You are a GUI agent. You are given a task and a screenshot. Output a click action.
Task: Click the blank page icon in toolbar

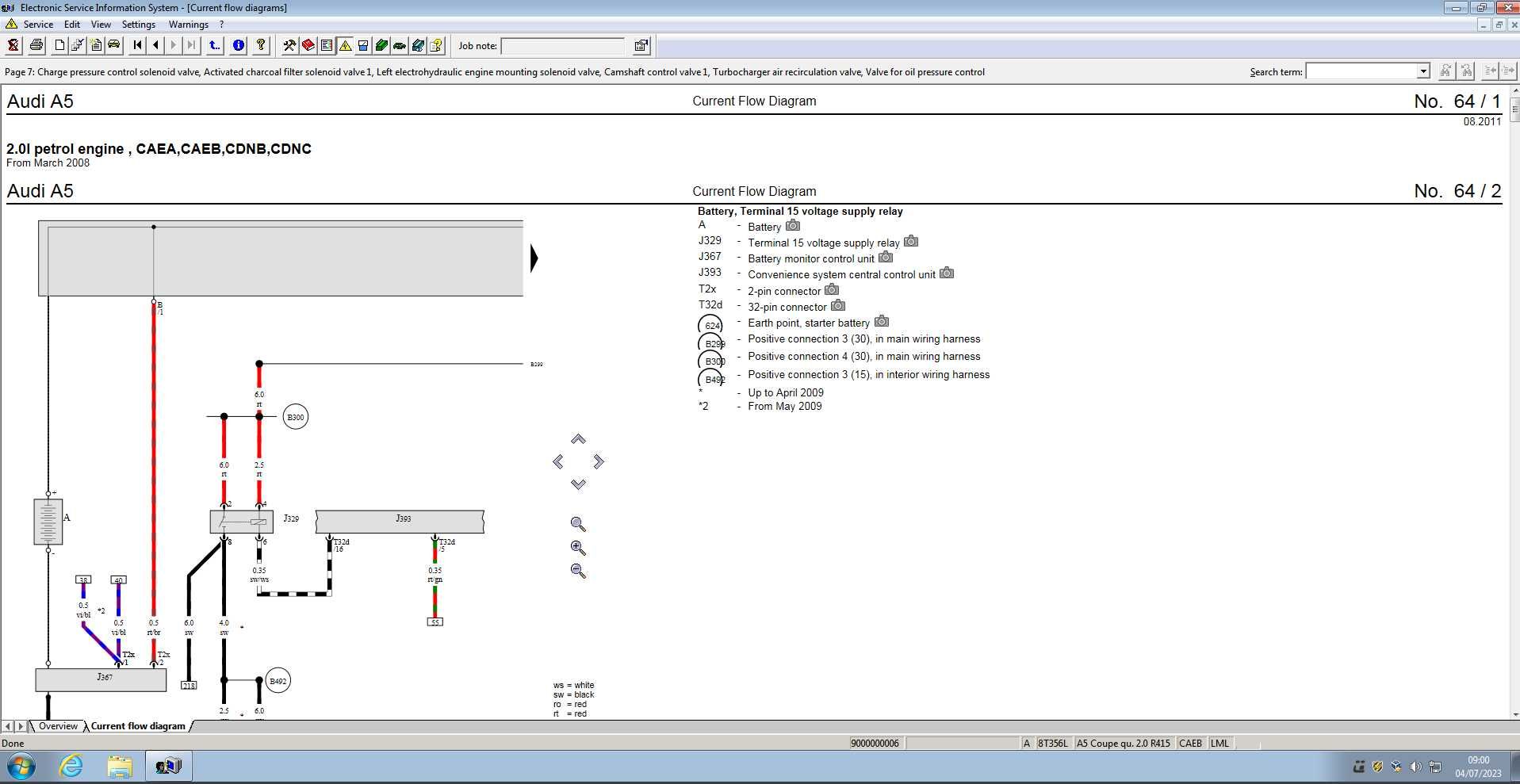click(x=59, y=45)
